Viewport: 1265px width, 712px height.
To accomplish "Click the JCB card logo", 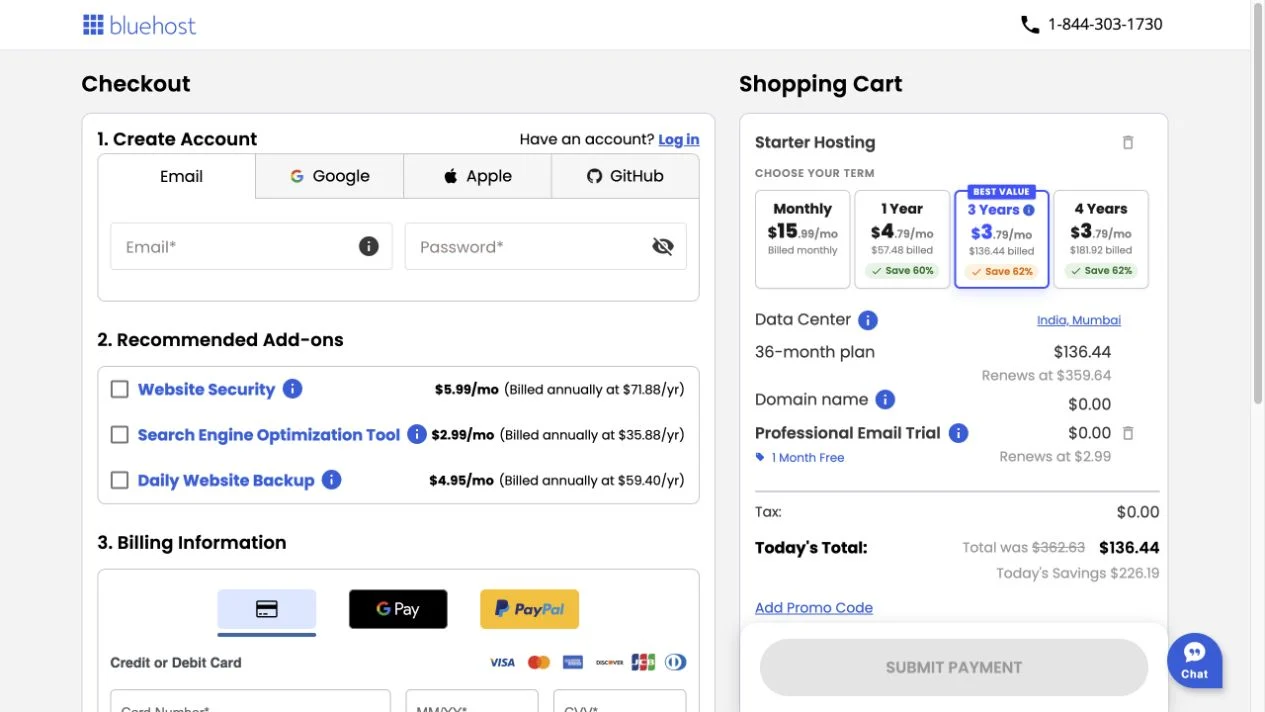I will coord(643,662).
